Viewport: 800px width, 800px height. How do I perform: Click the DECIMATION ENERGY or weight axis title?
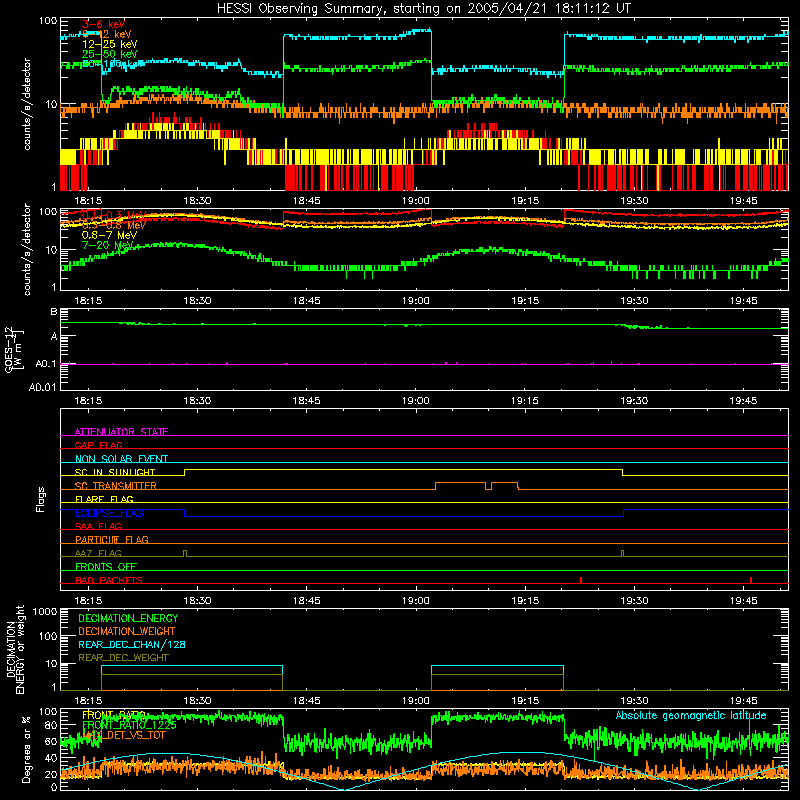tap(15, 649)
